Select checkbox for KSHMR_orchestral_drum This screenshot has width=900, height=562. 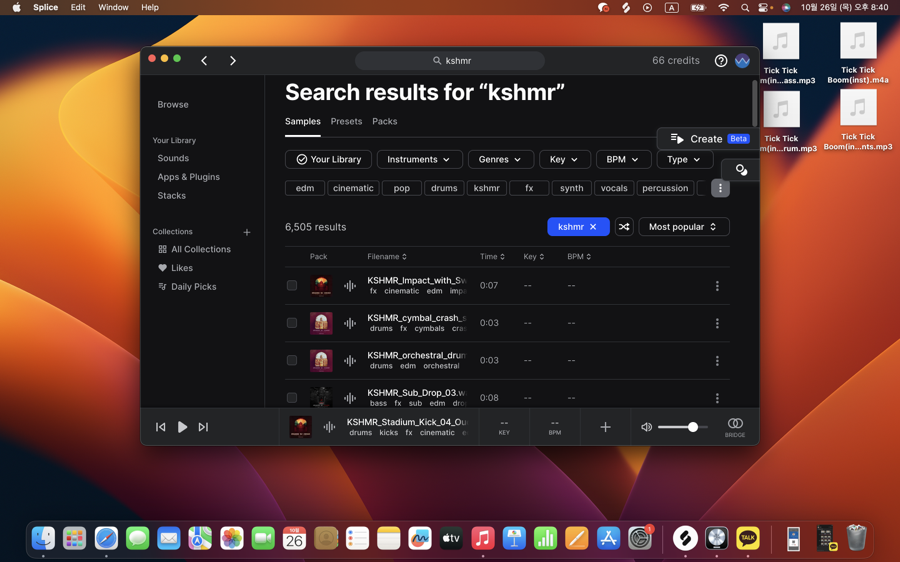tap(292, 360)
